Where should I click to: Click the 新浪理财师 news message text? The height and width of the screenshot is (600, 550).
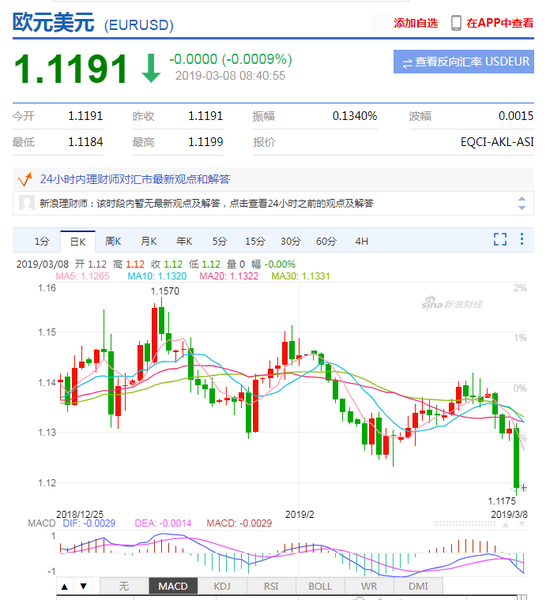tap(206, 203)
